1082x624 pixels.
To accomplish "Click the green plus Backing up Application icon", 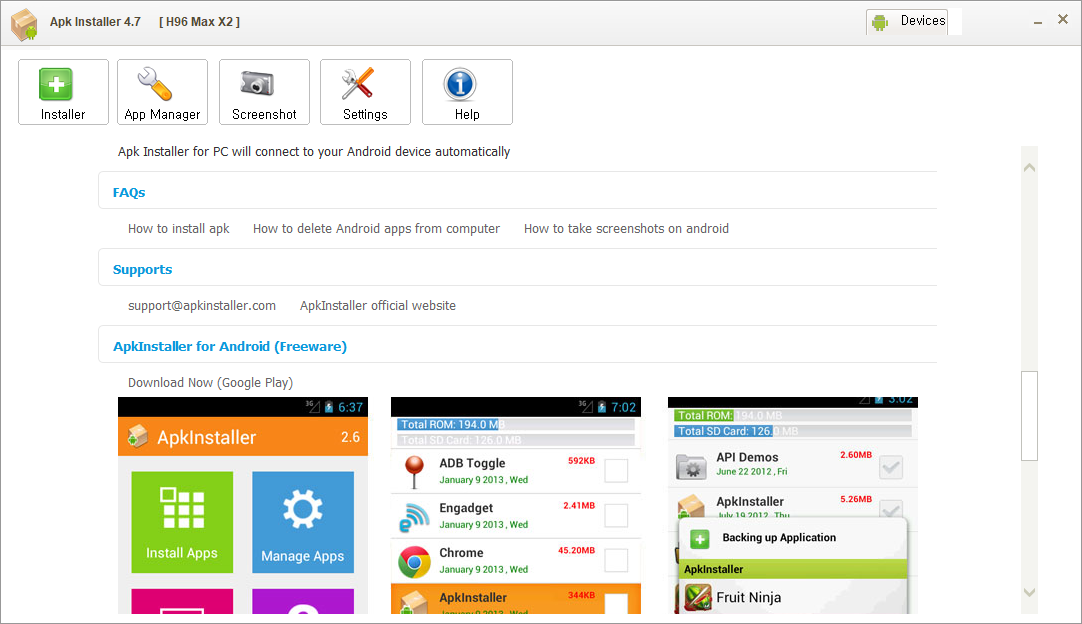I will point(699,539).
